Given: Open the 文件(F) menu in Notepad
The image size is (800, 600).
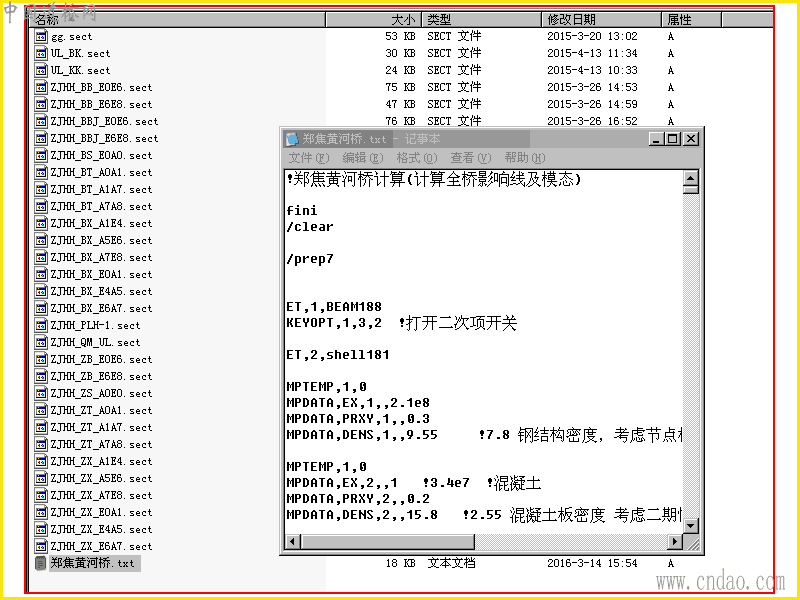Looking at the screenshot, I should pos(309,158).
